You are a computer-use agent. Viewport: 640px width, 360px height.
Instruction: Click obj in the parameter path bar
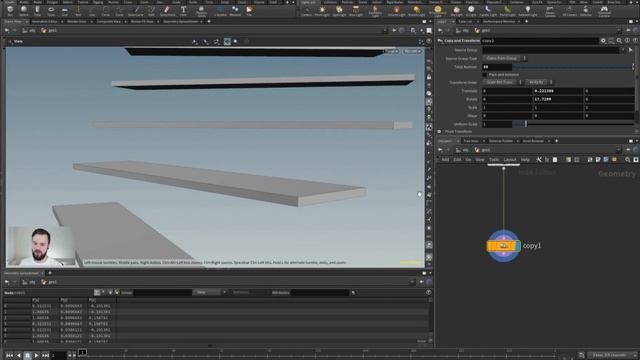(462, 31)
